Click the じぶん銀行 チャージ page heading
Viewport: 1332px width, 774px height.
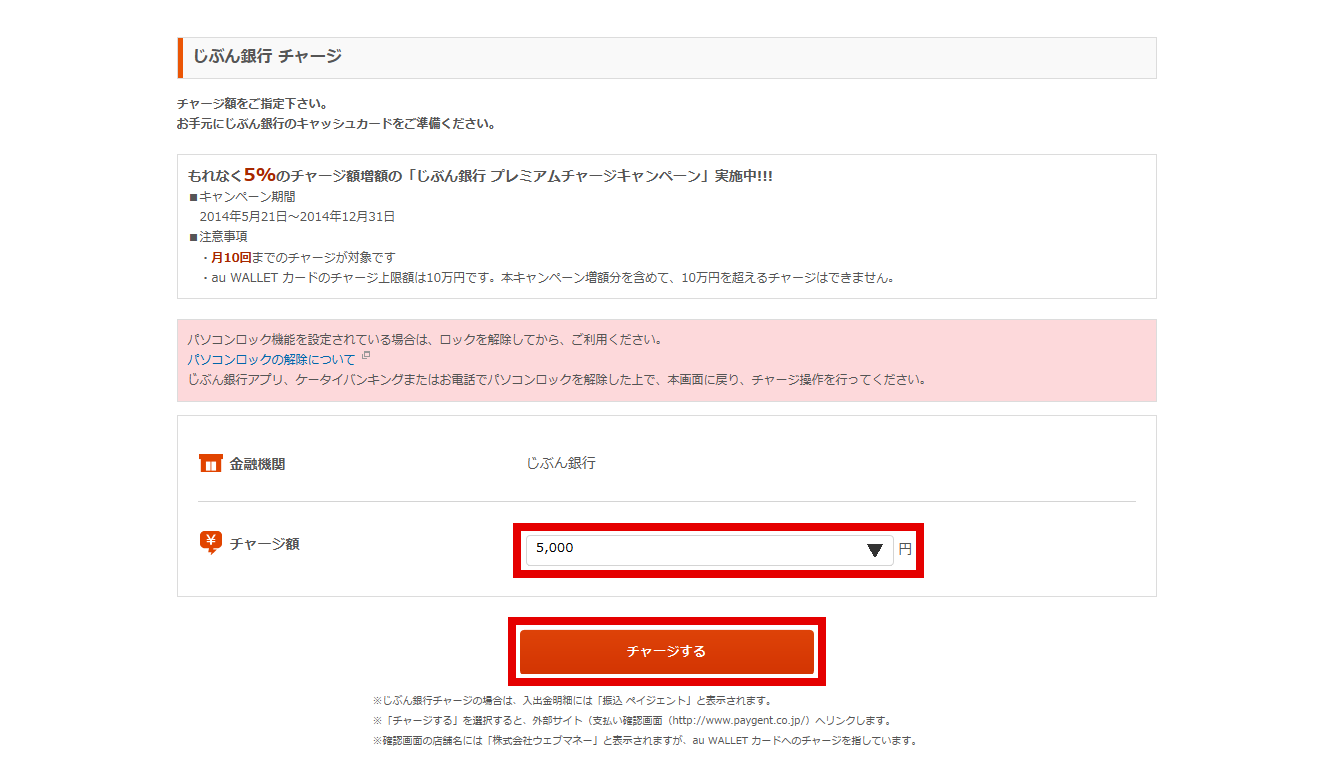267,57
